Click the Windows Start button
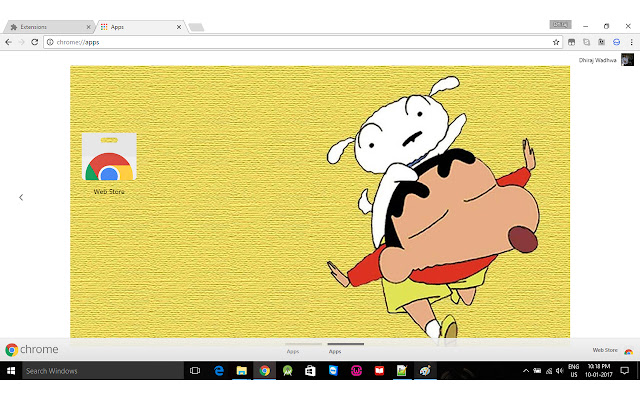The image size is (640, 400). [x=11, y=371]
